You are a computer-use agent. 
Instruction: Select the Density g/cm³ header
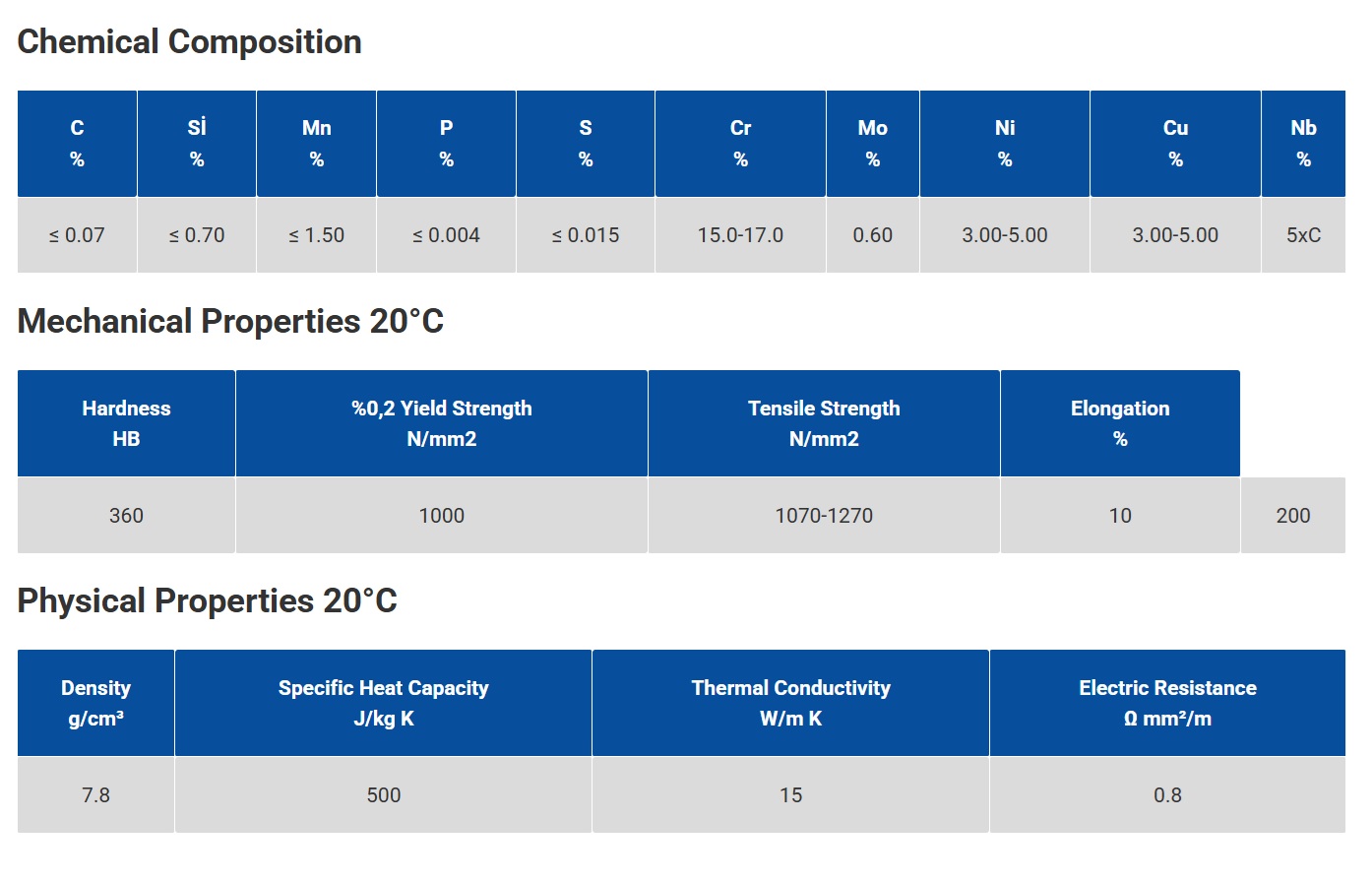point(95,703)
